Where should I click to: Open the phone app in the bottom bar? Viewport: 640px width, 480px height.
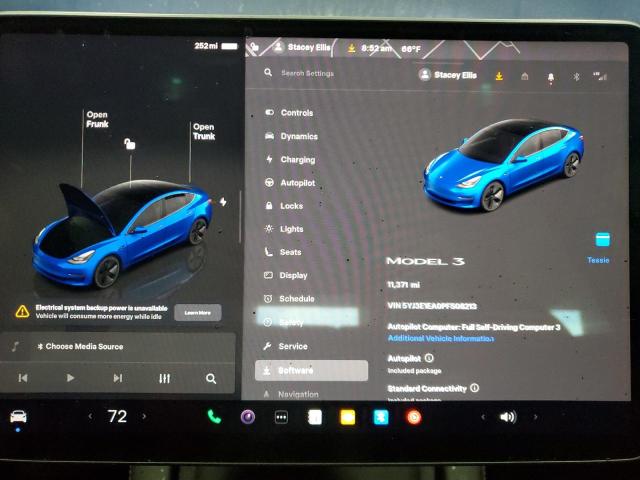pos(214,417)
